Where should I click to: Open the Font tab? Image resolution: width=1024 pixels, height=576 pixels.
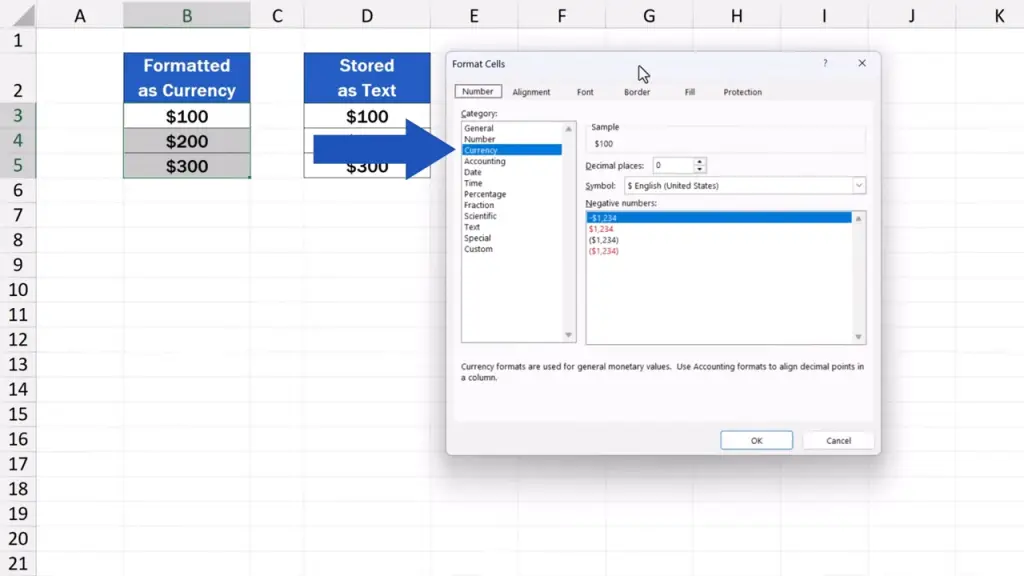(585, 92)
